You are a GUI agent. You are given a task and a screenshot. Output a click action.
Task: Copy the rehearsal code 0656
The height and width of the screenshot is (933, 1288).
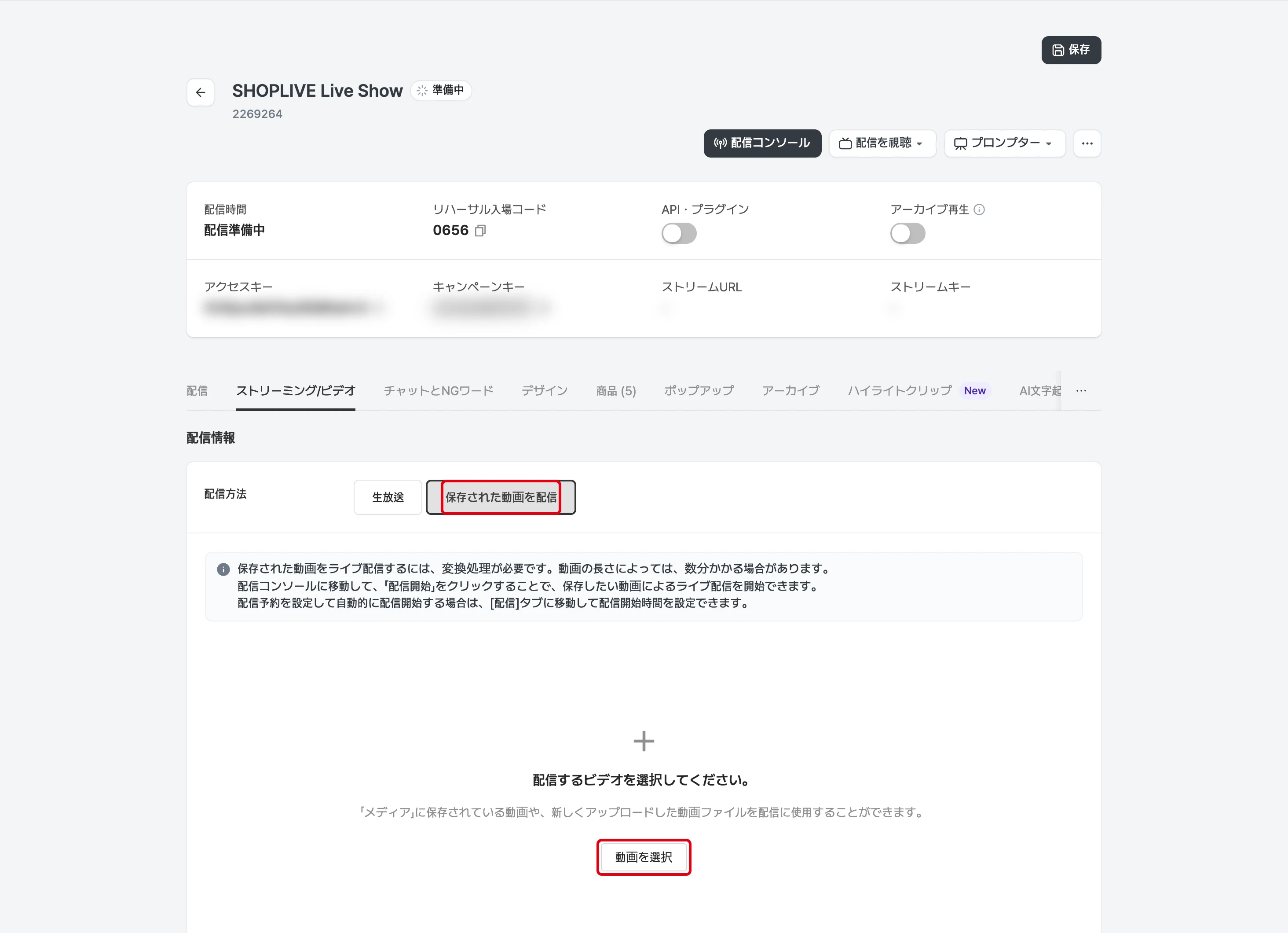click(480, 231)
